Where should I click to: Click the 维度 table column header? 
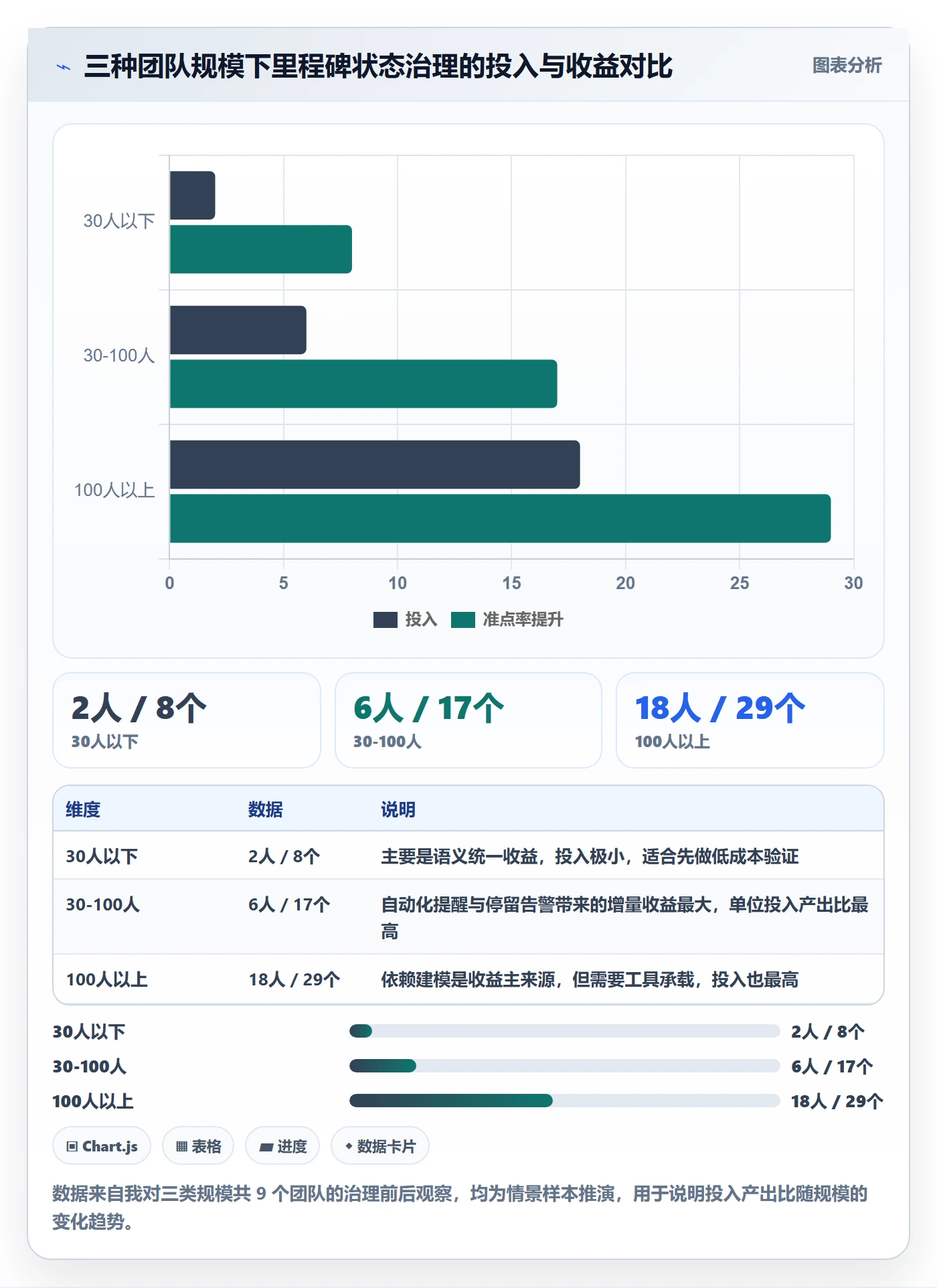(83, 809)
